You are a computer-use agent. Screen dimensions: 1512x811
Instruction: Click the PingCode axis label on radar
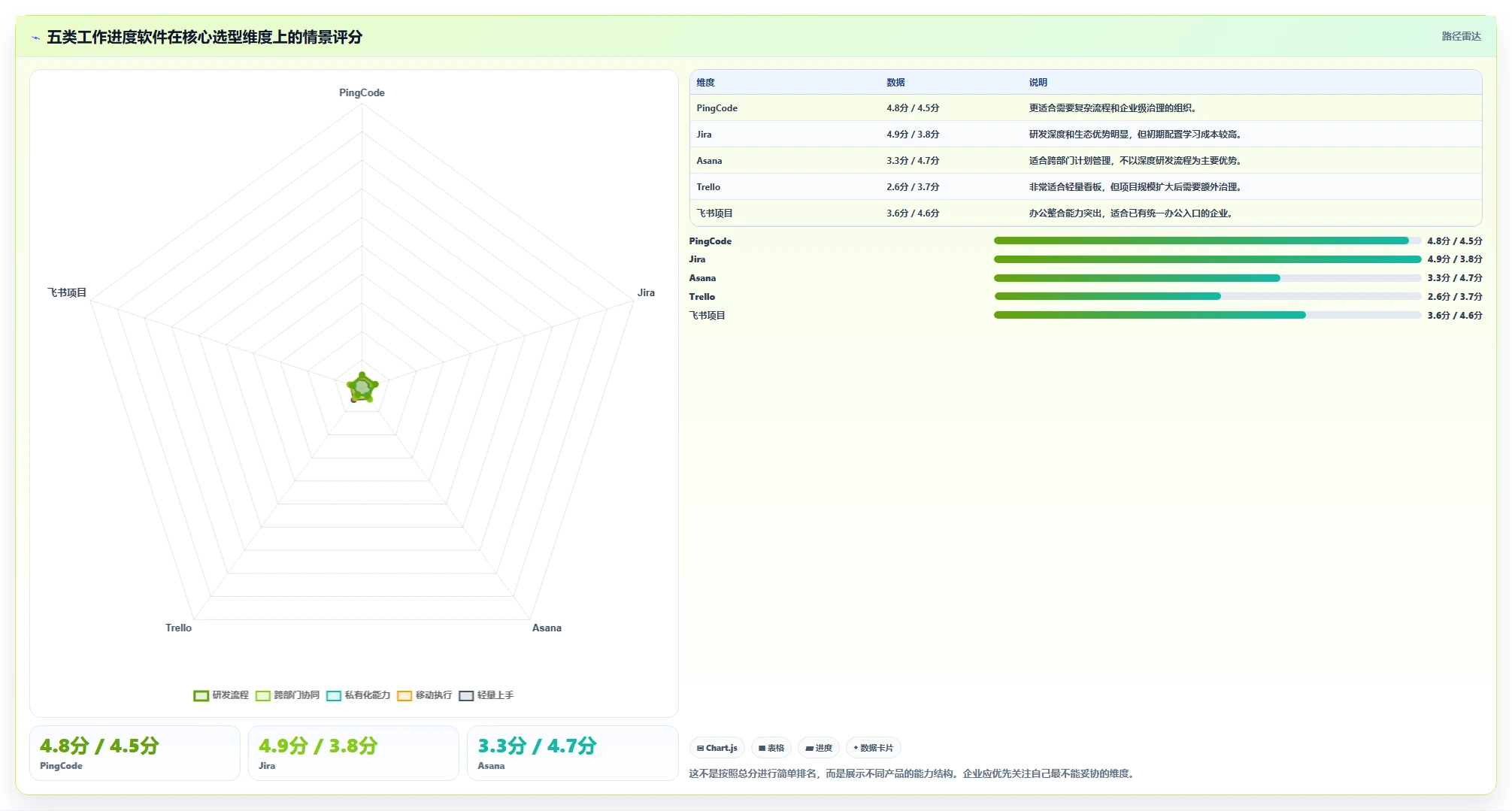click(x=362, y=92)
